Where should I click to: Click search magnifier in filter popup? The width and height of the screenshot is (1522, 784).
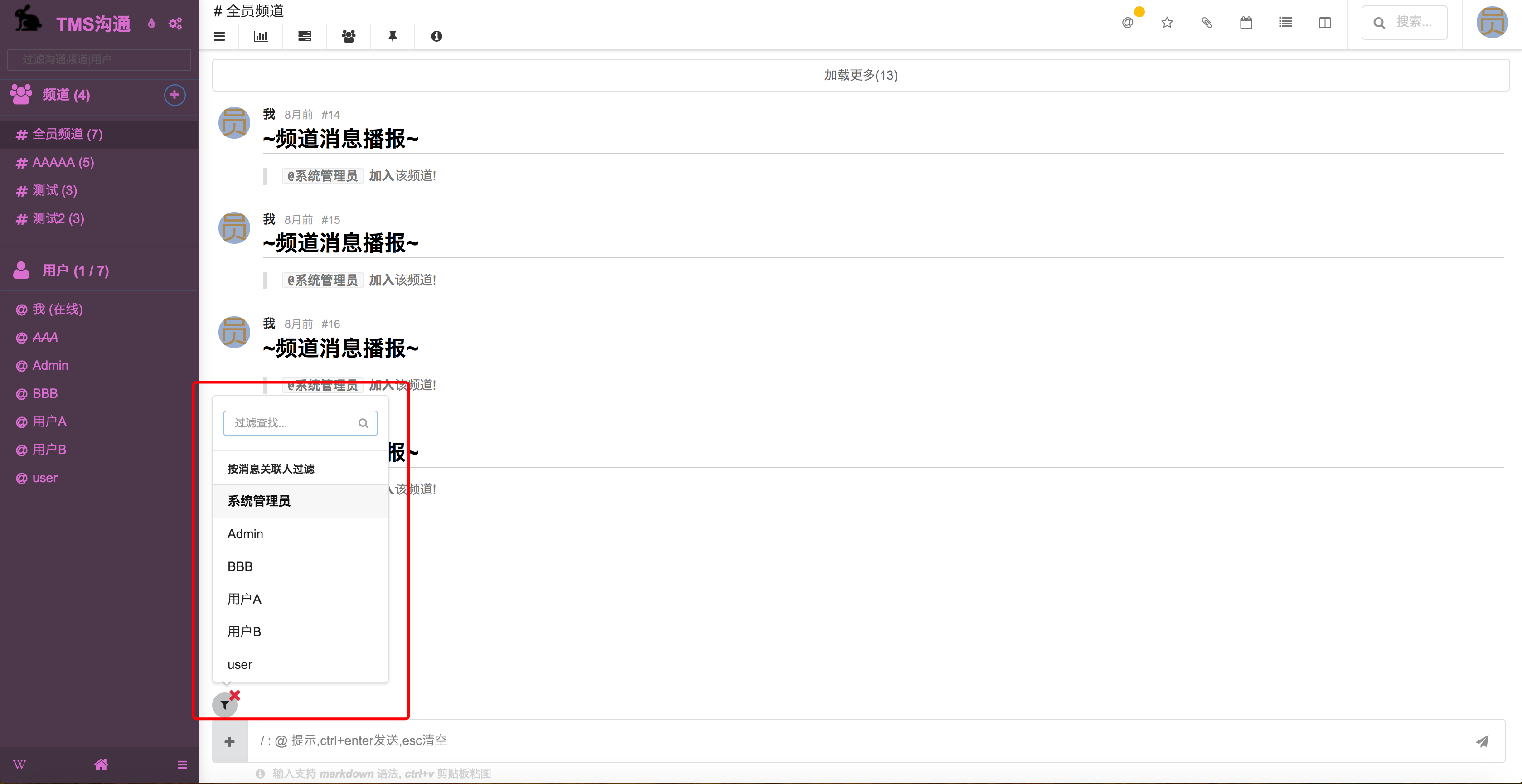[364, 423]
